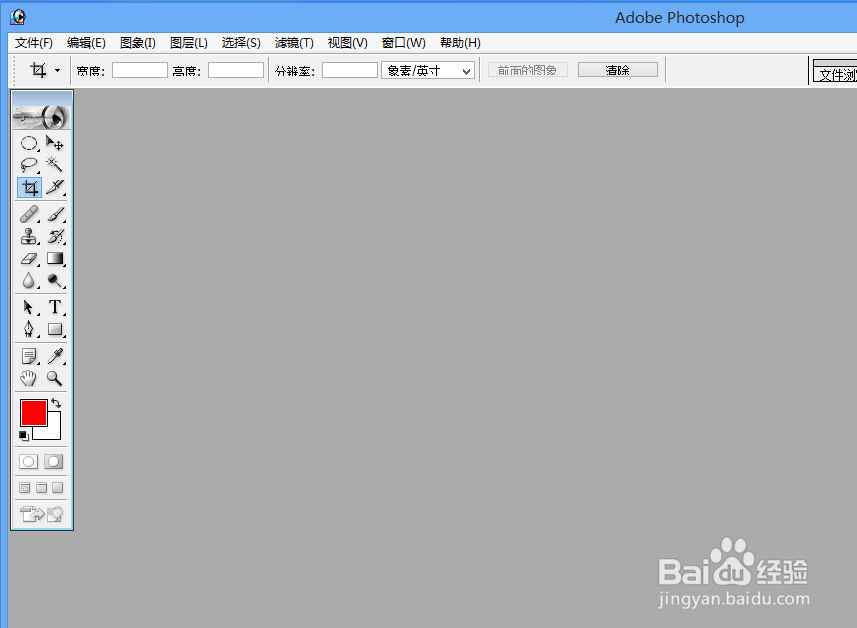This screenshot has width=857, height=628.
Task: Select the Pen tool
Action: 29,329
